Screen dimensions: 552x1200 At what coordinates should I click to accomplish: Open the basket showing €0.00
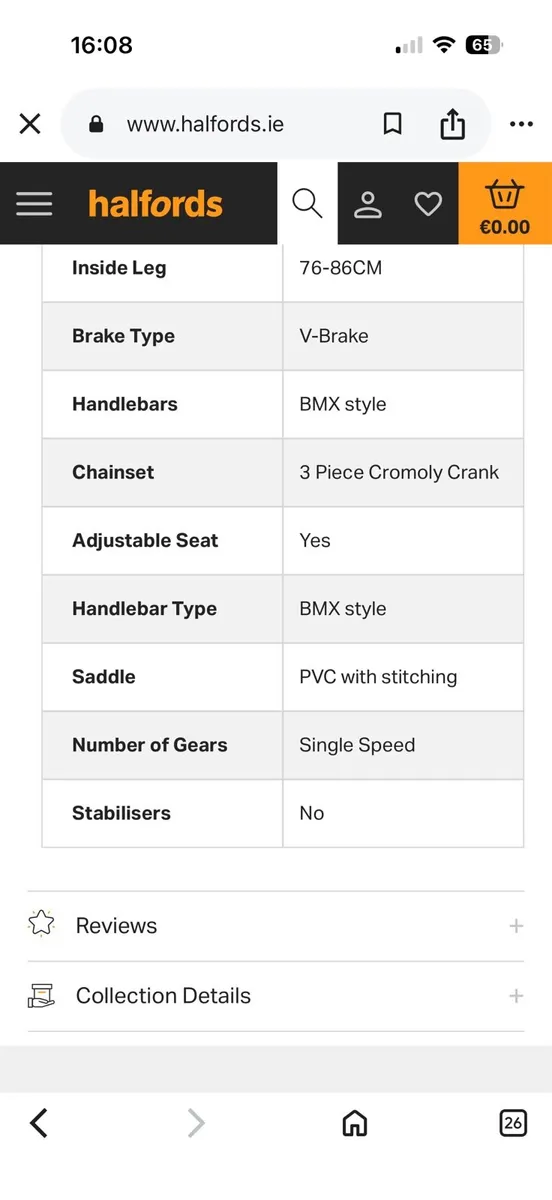click(x=505, y=204)
